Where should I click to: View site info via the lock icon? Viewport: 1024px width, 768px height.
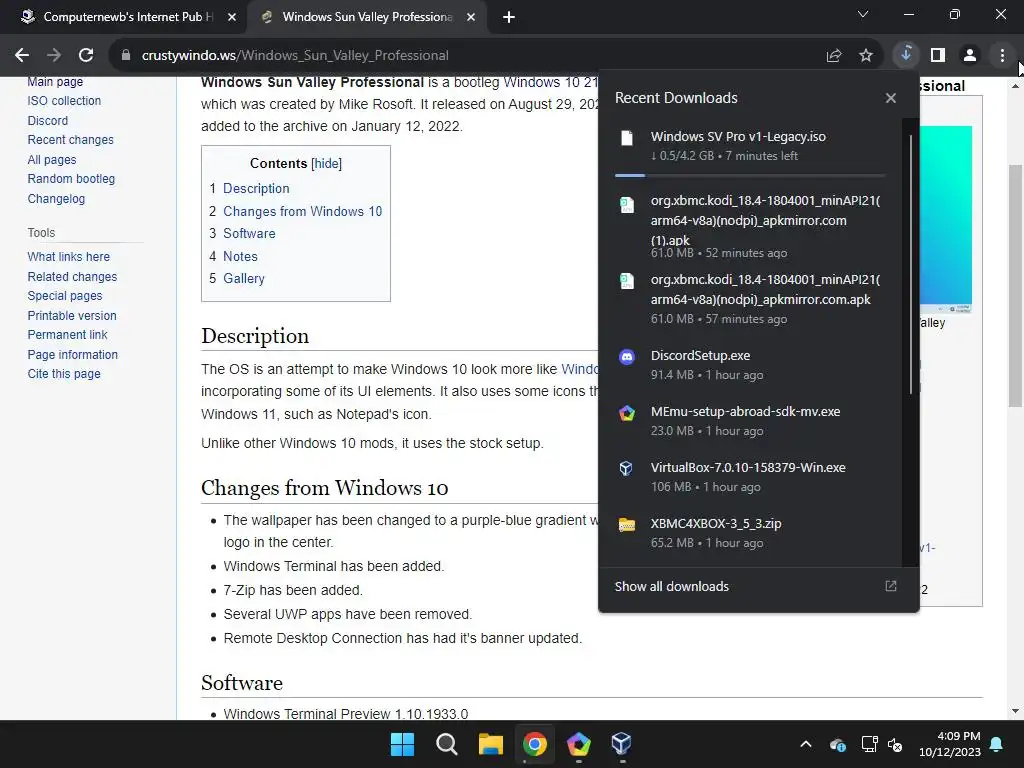[125, 56]
